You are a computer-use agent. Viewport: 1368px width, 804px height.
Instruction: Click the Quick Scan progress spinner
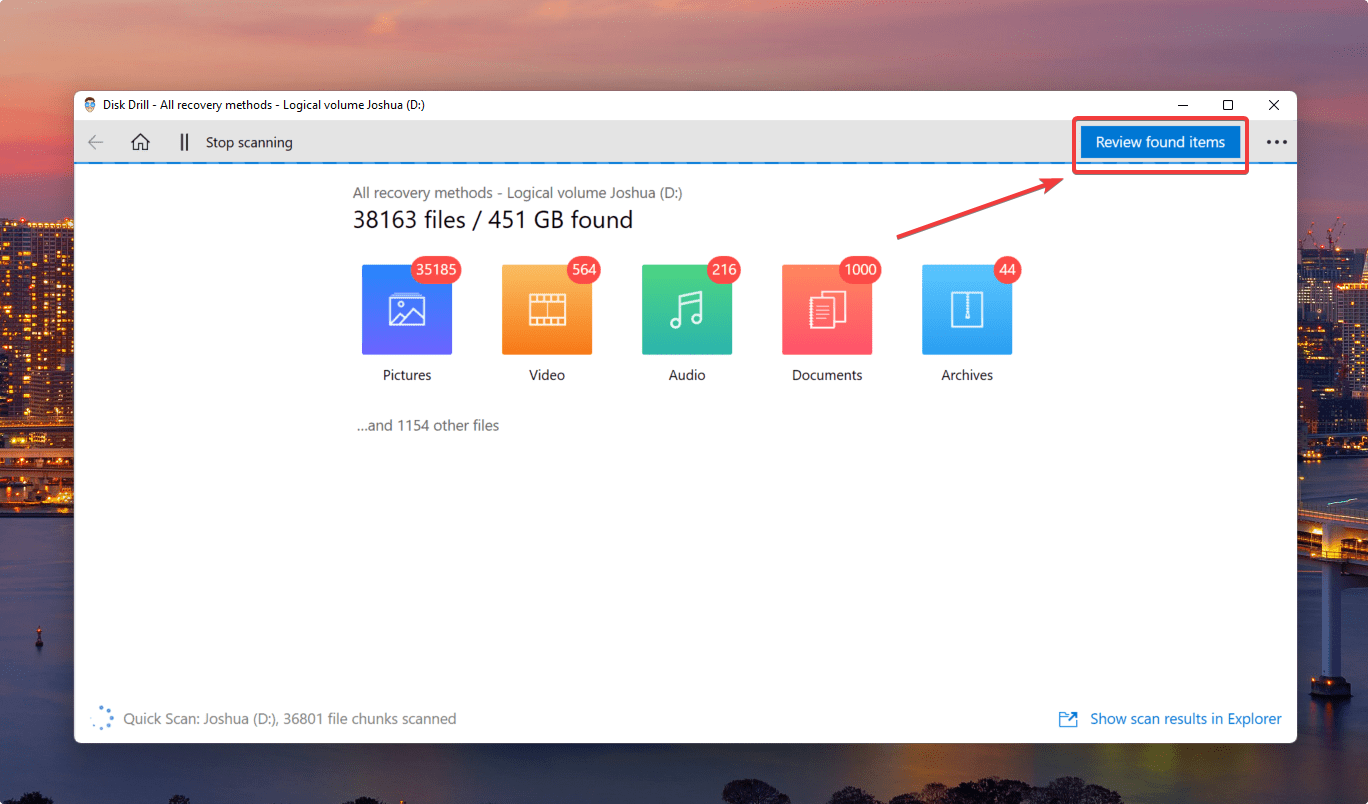102,718
